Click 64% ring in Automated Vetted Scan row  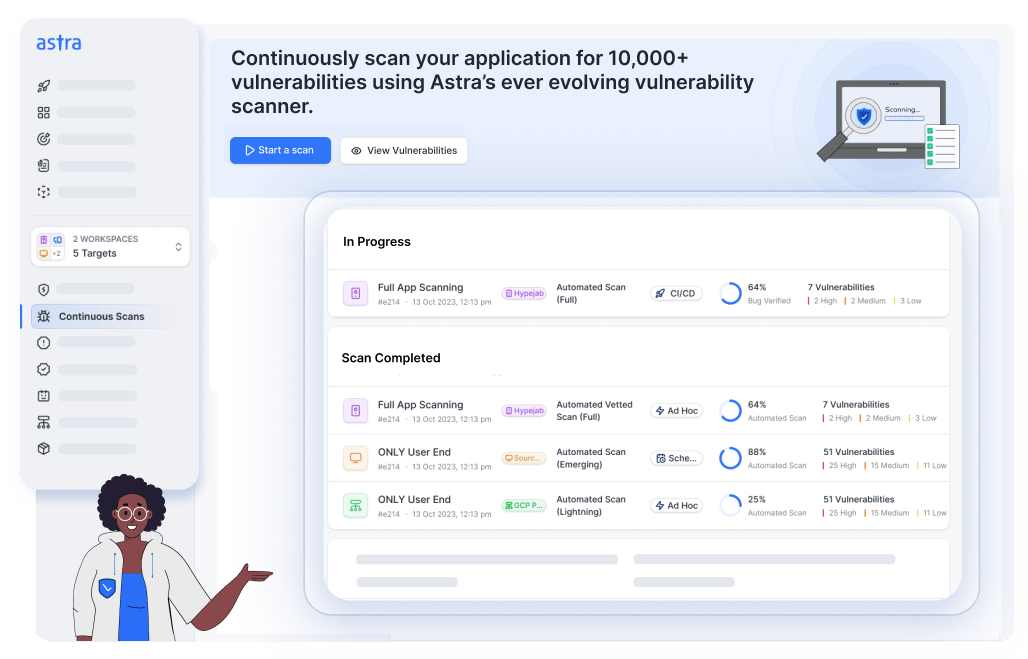coord(730,411)
